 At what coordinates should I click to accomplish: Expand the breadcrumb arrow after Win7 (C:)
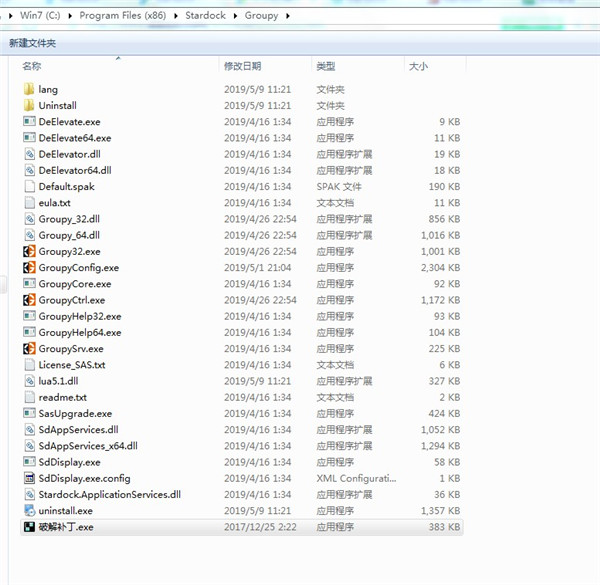coord(71,16)
